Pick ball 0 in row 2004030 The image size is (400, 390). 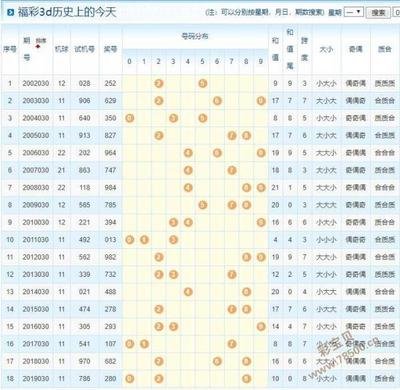(130, 118)
